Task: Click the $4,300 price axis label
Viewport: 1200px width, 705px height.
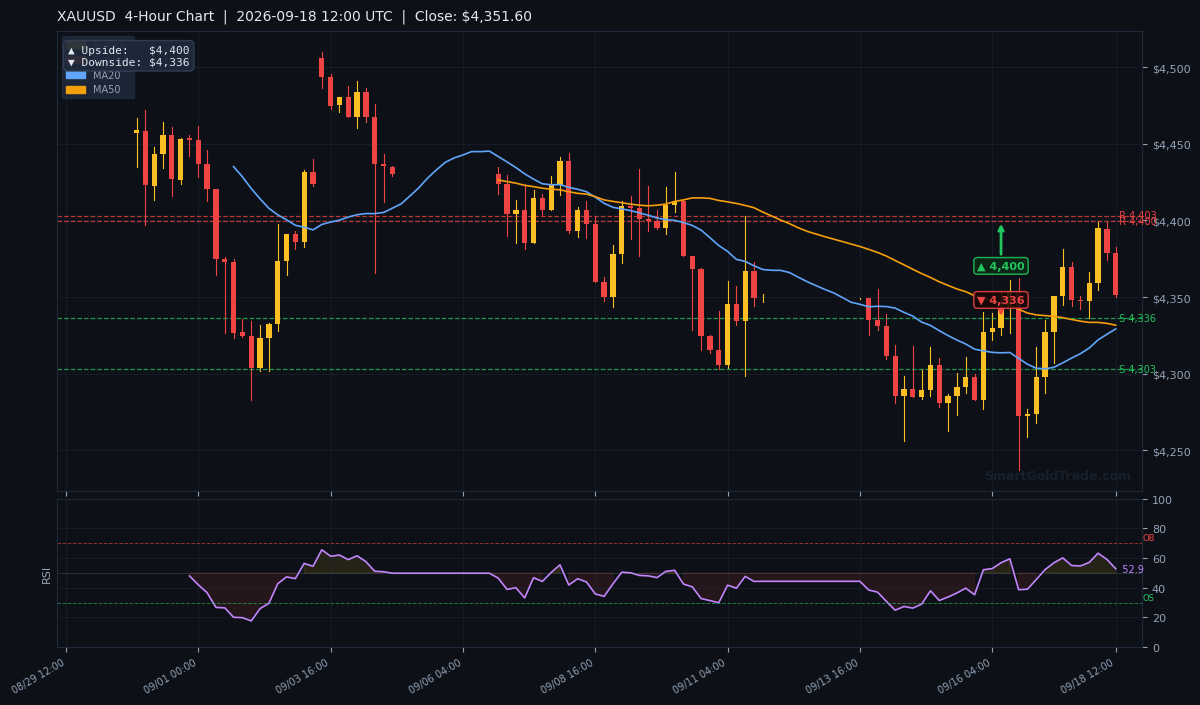Action: point(1171,374)
